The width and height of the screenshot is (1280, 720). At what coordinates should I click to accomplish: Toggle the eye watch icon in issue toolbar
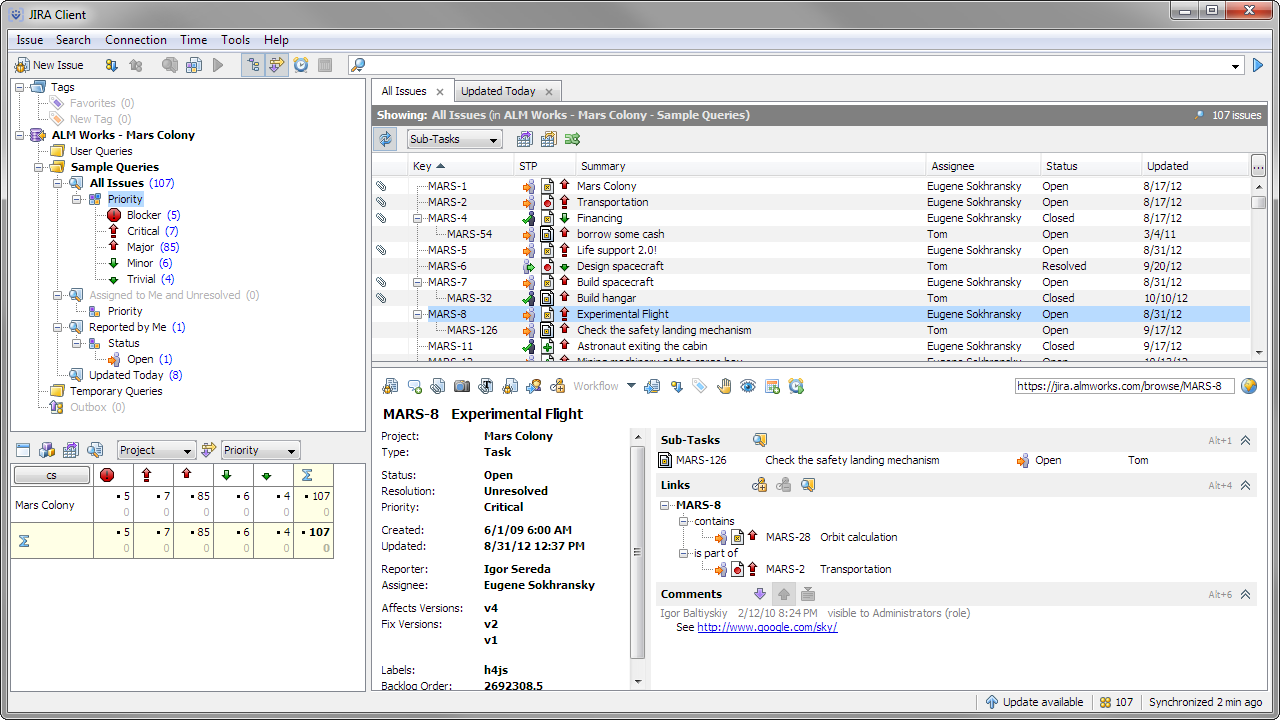[x=748, y=386]
